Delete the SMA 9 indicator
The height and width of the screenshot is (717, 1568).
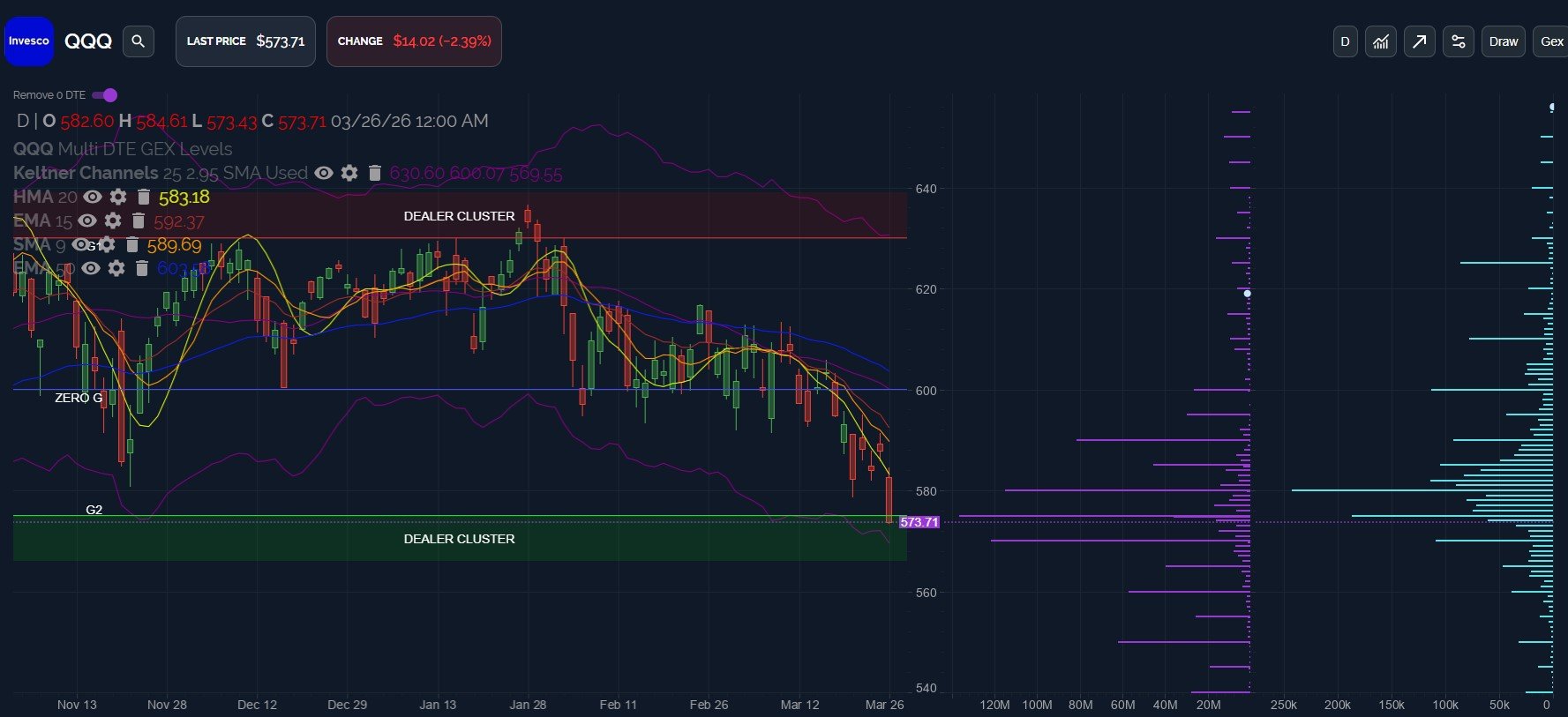[x=132, y=244]
